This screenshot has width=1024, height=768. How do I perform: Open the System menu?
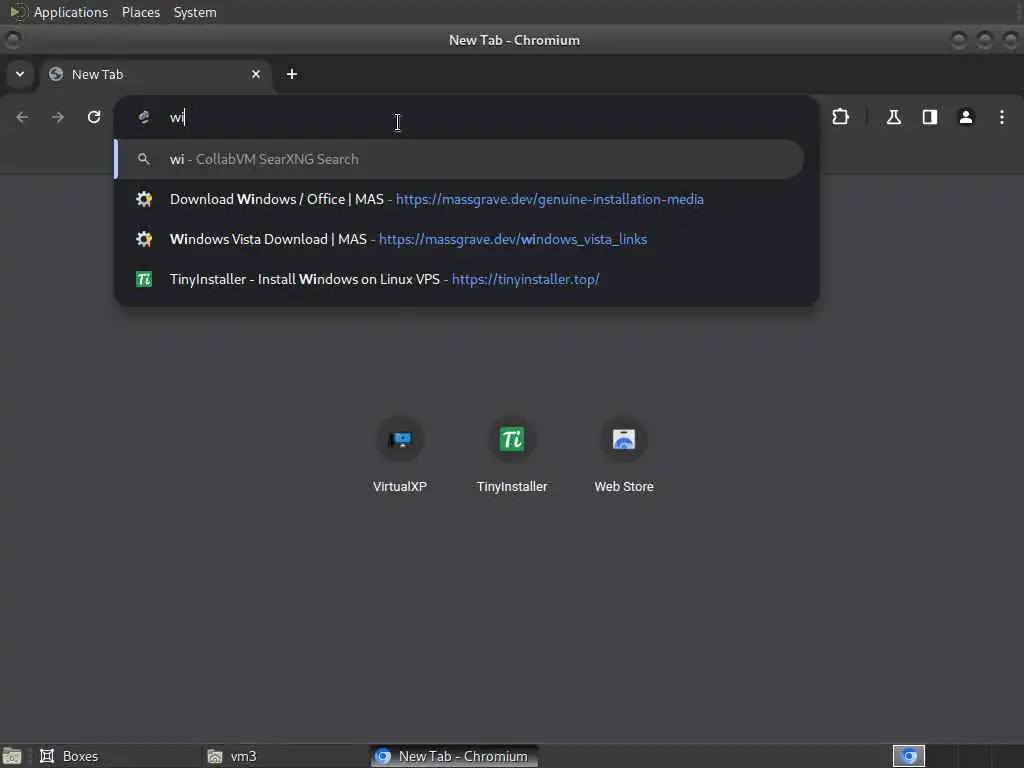click(x=195, y=12)
